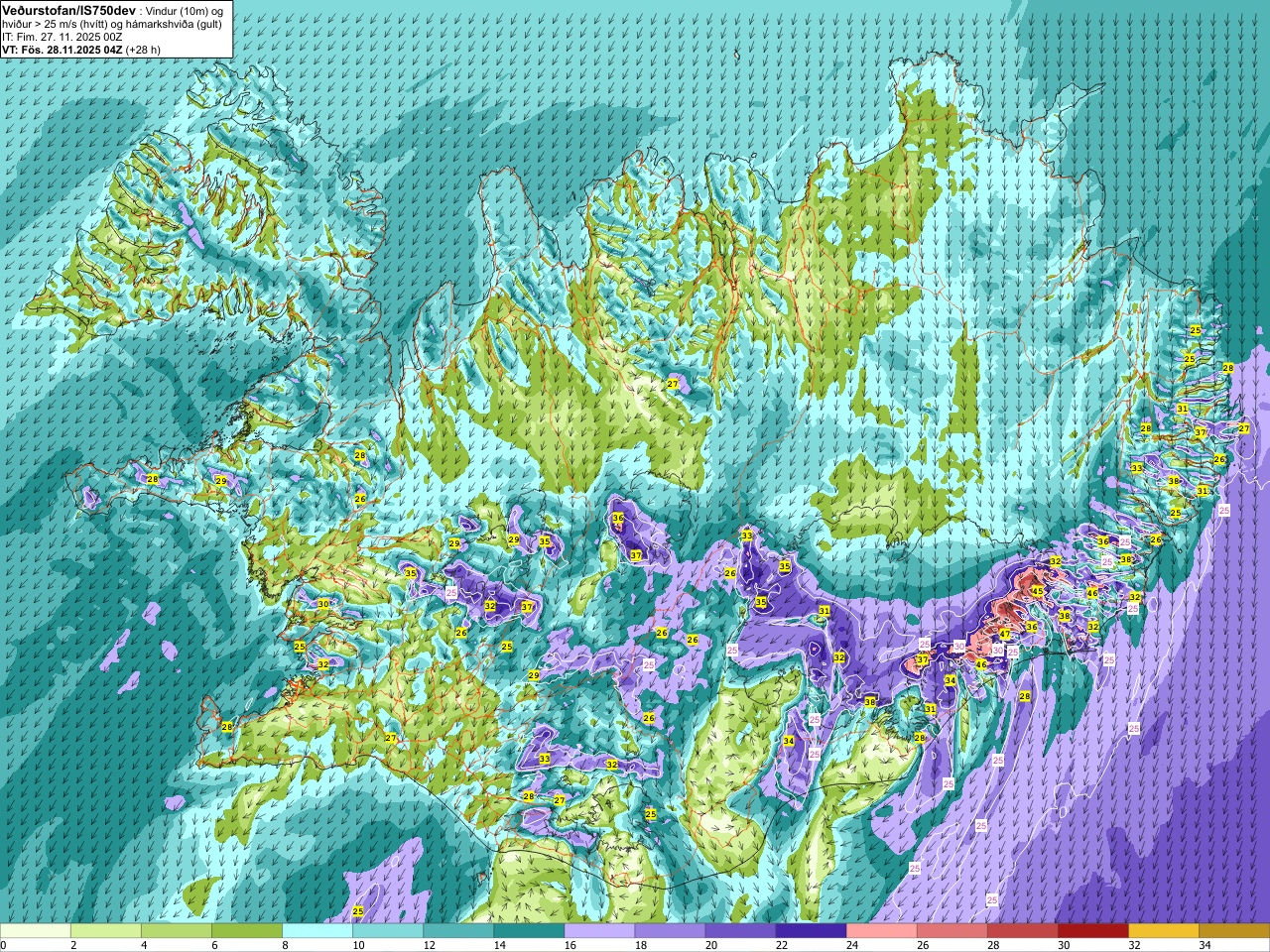Select the golden yellow 32–34 m/s swatch
The height and width of the screenshot is (952, 1270).
(x=1163, y=931)
